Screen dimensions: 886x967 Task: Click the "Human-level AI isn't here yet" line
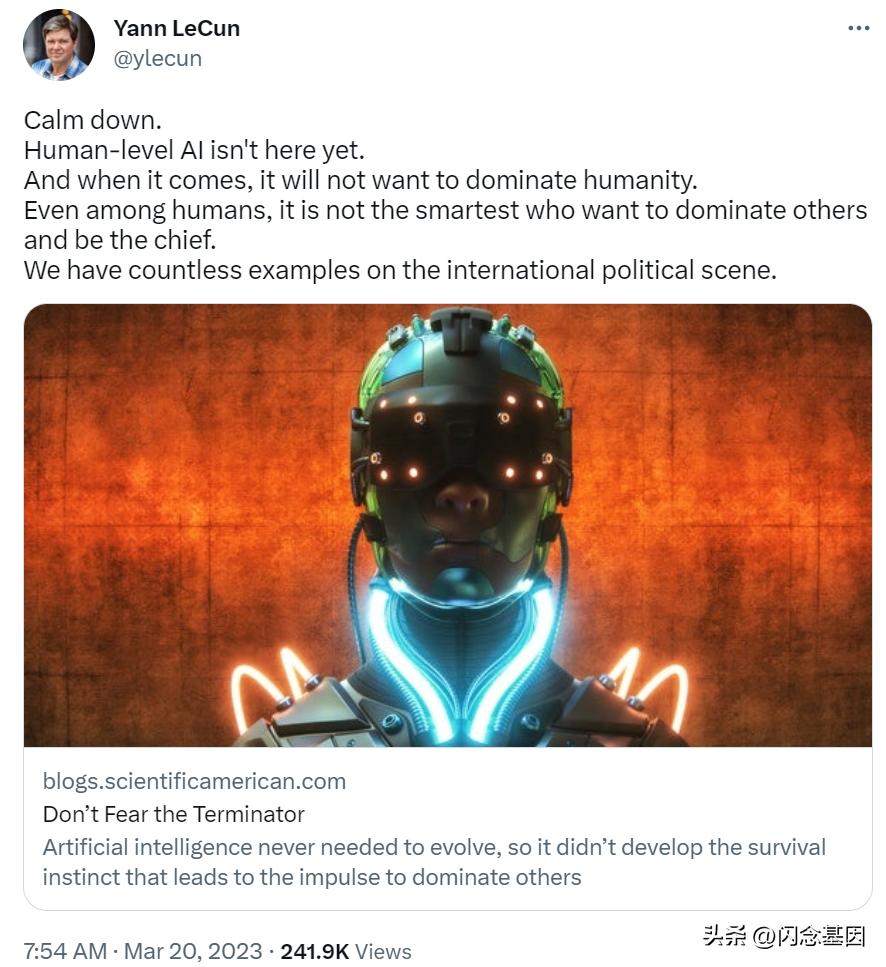(x=194, y=150)
